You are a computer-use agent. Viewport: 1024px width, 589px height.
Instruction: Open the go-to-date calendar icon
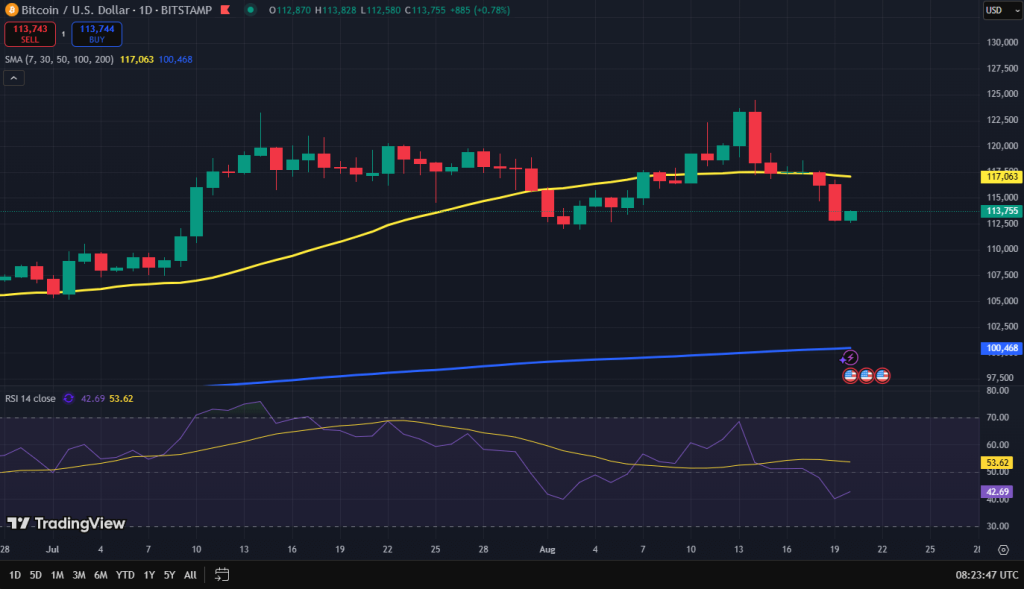click(222, 575)
